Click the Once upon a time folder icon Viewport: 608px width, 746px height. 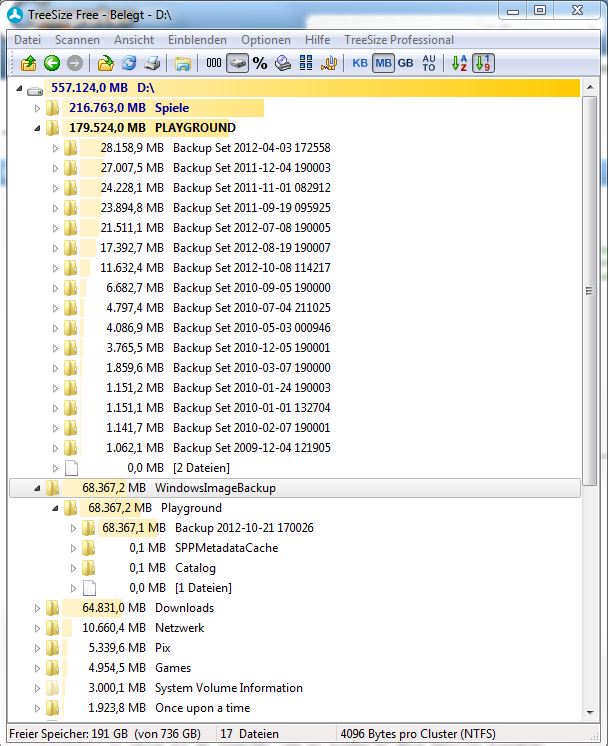(x=53, y=707)
